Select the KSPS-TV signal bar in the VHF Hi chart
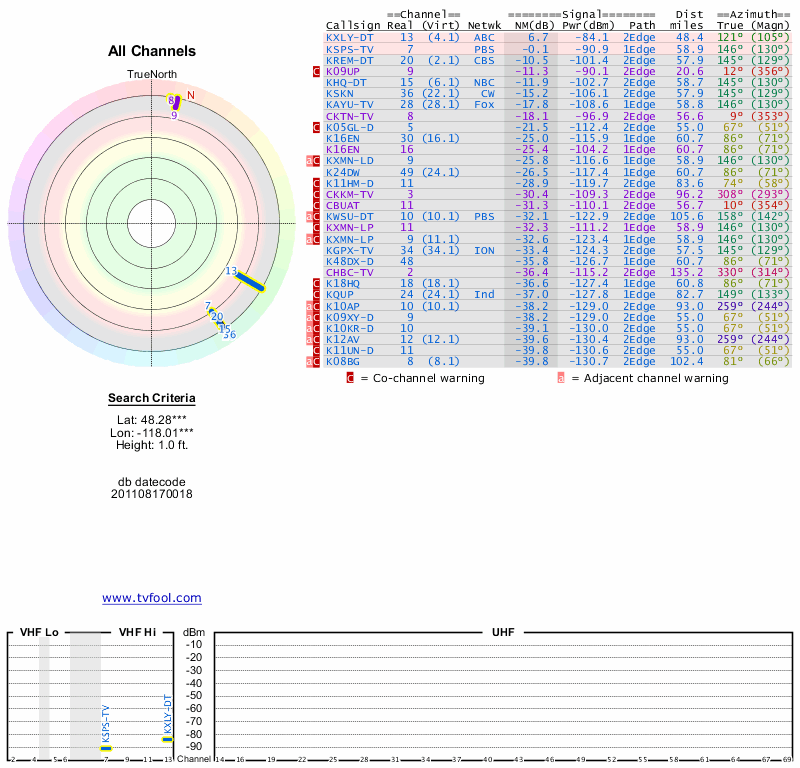800x768 pixels. 105,748
